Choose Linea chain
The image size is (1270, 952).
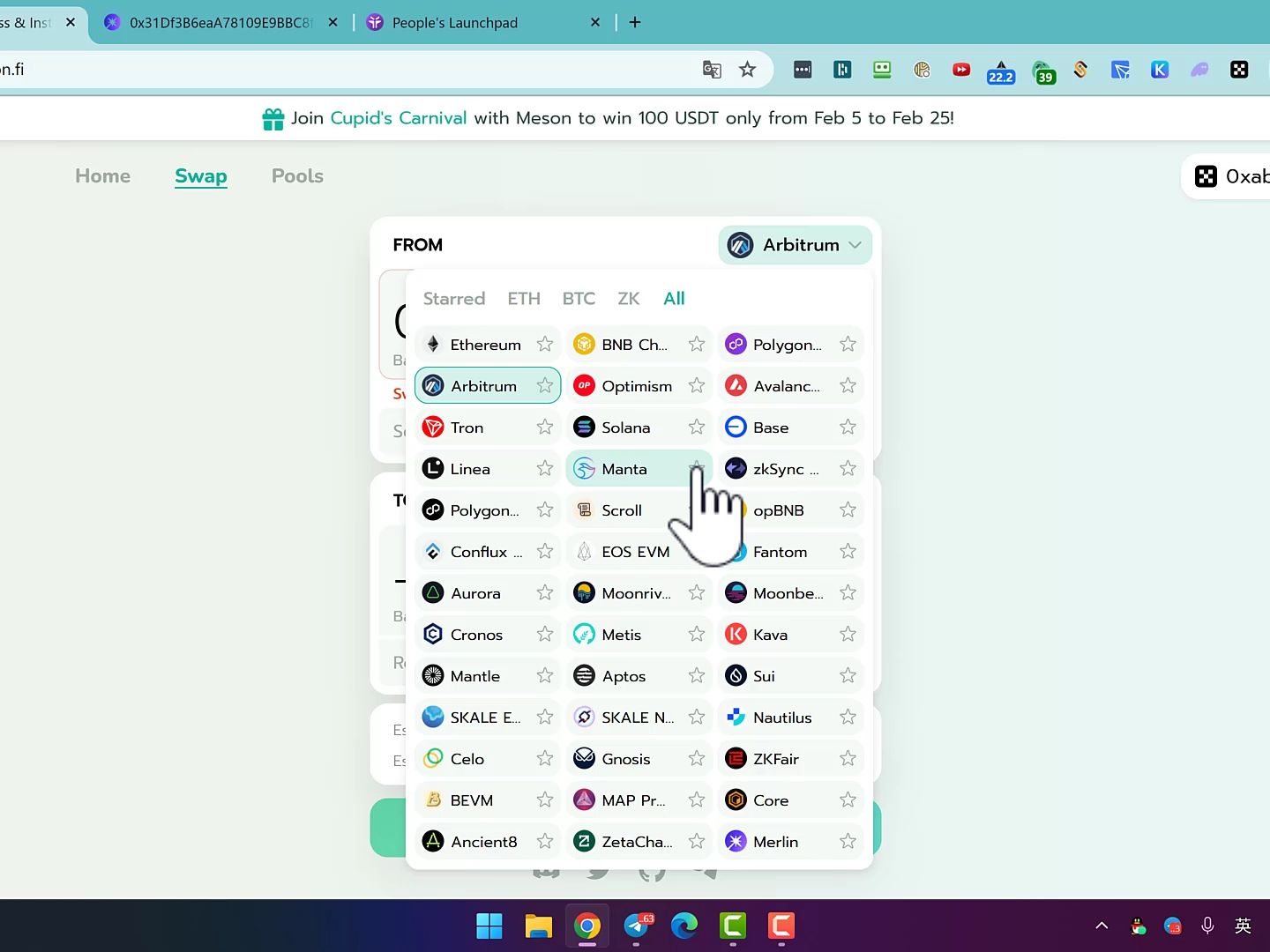(487, 469)
